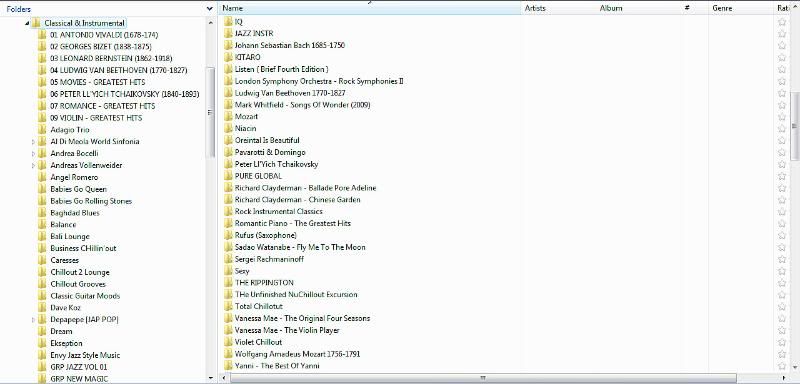Click rating star for IQ row

(x=782, y=21)
